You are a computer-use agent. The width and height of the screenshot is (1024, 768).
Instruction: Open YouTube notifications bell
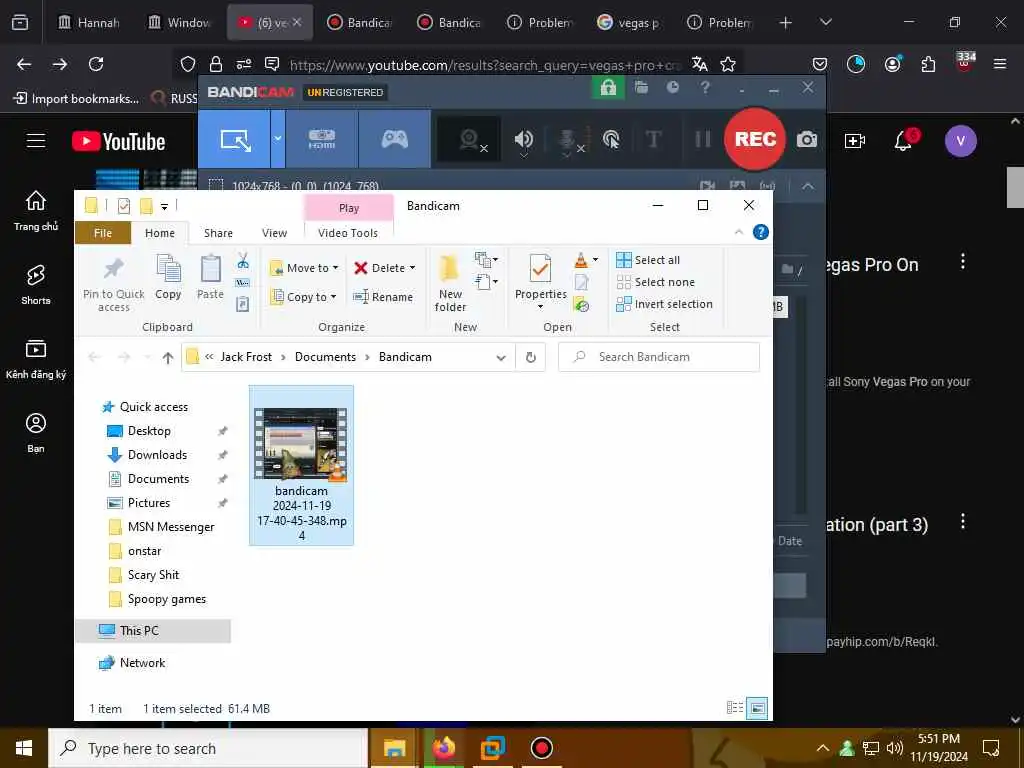[903, 140]
